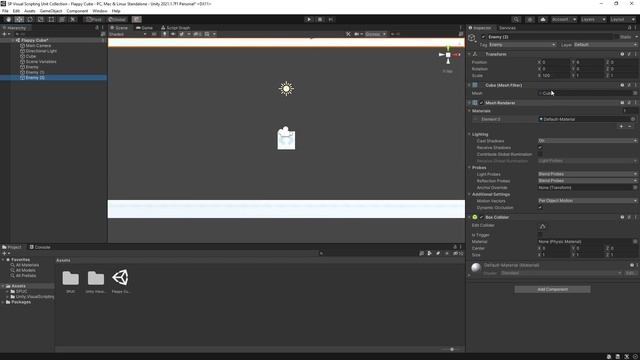The width and height of the screenshot is (640, 360).
Task: Switch to the Services tab
Action: [507, 28]
